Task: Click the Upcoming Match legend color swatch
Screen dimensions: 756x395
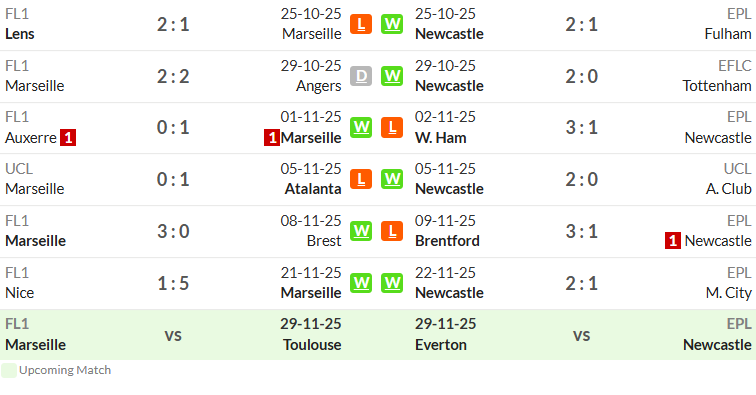Action: pyautogui.click(x=9, y=370)
